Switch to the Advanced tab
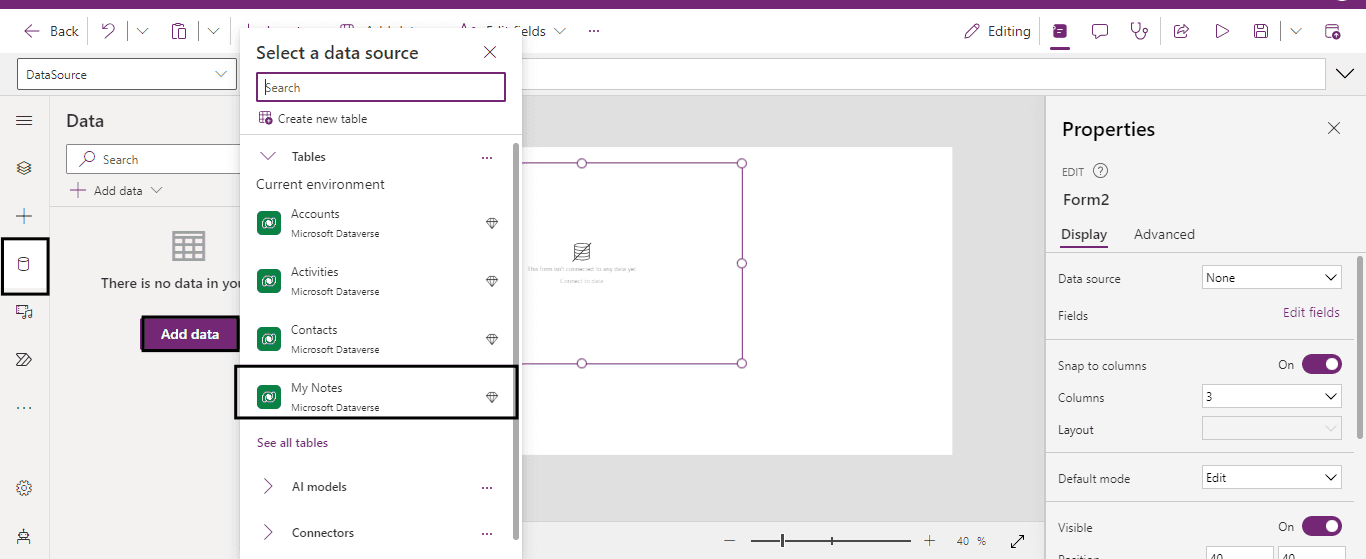 (1164, 234)
